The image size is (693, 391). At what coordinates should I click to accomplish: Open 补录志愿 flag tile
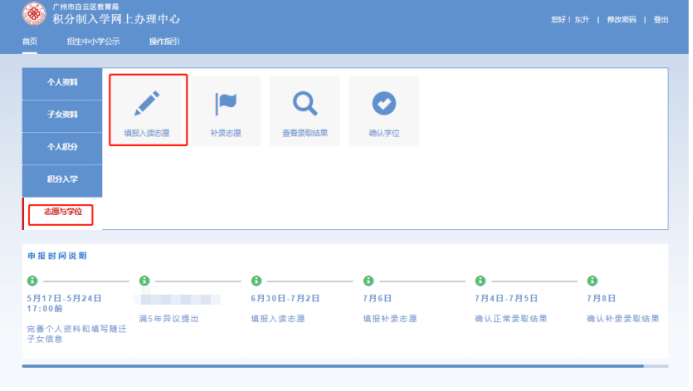[226, 111]
